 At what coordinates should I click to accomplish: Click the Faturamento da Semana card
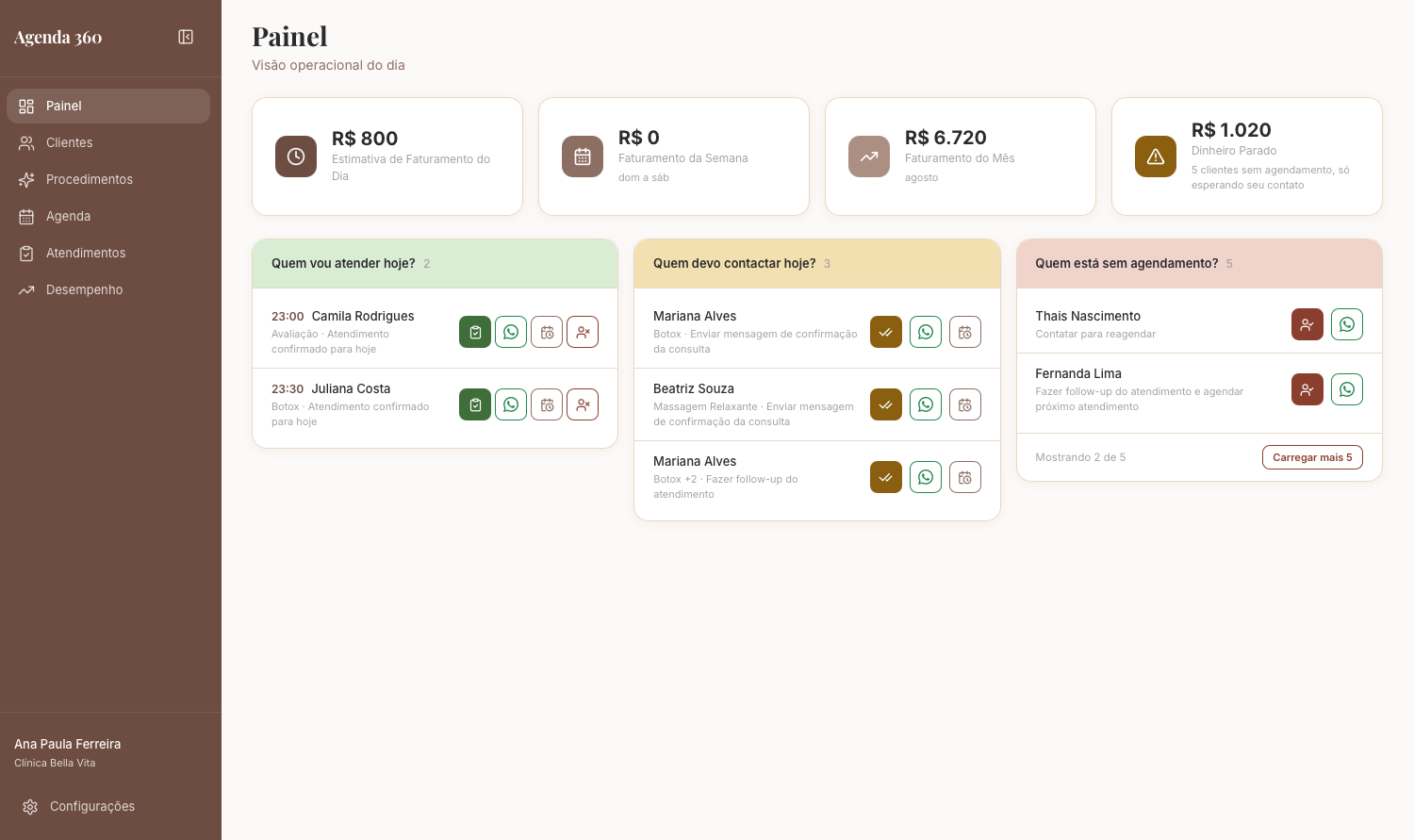tap(674, 156)
